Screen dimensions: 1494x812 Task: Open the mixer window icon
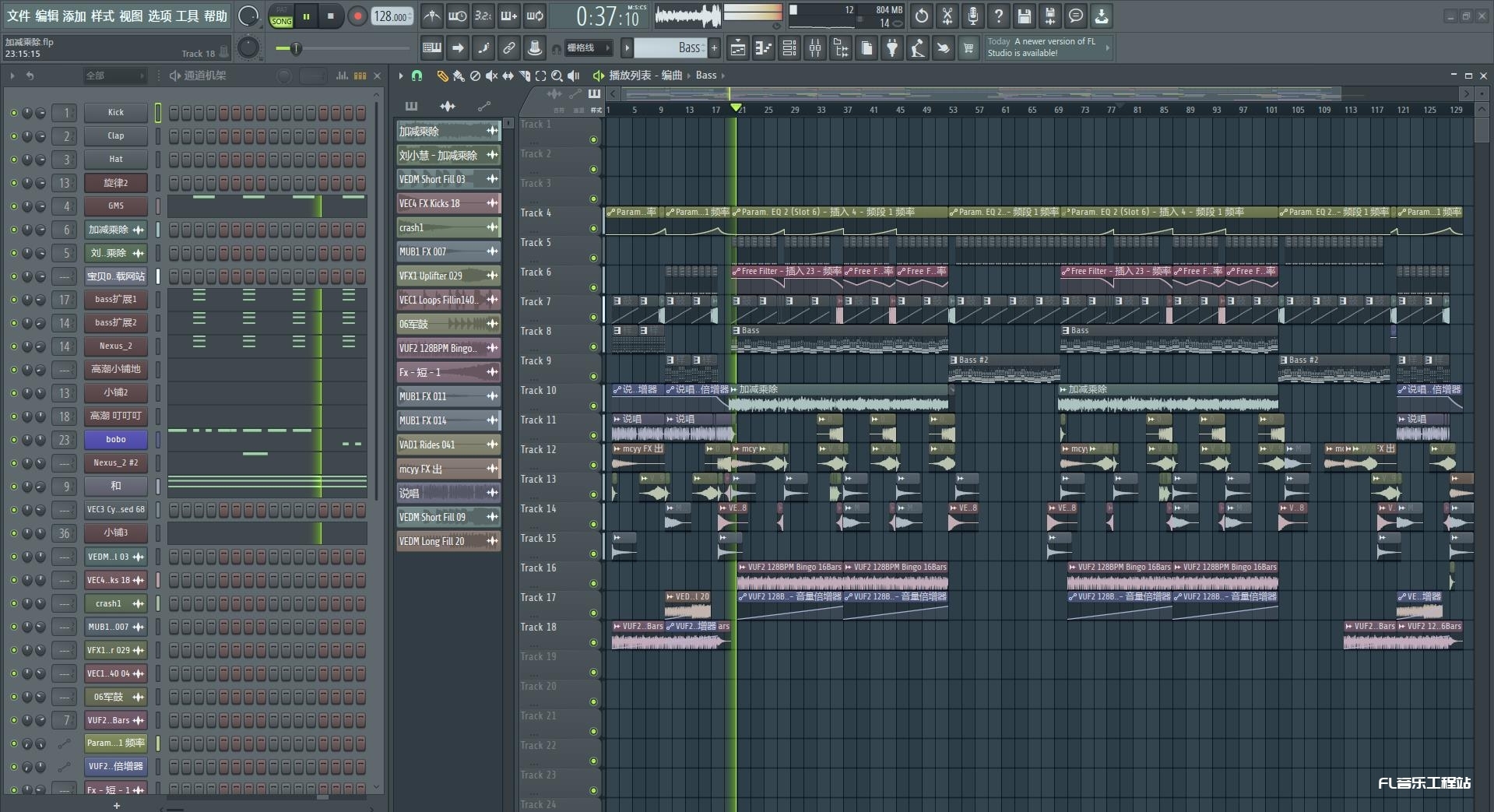coord(815,48)
